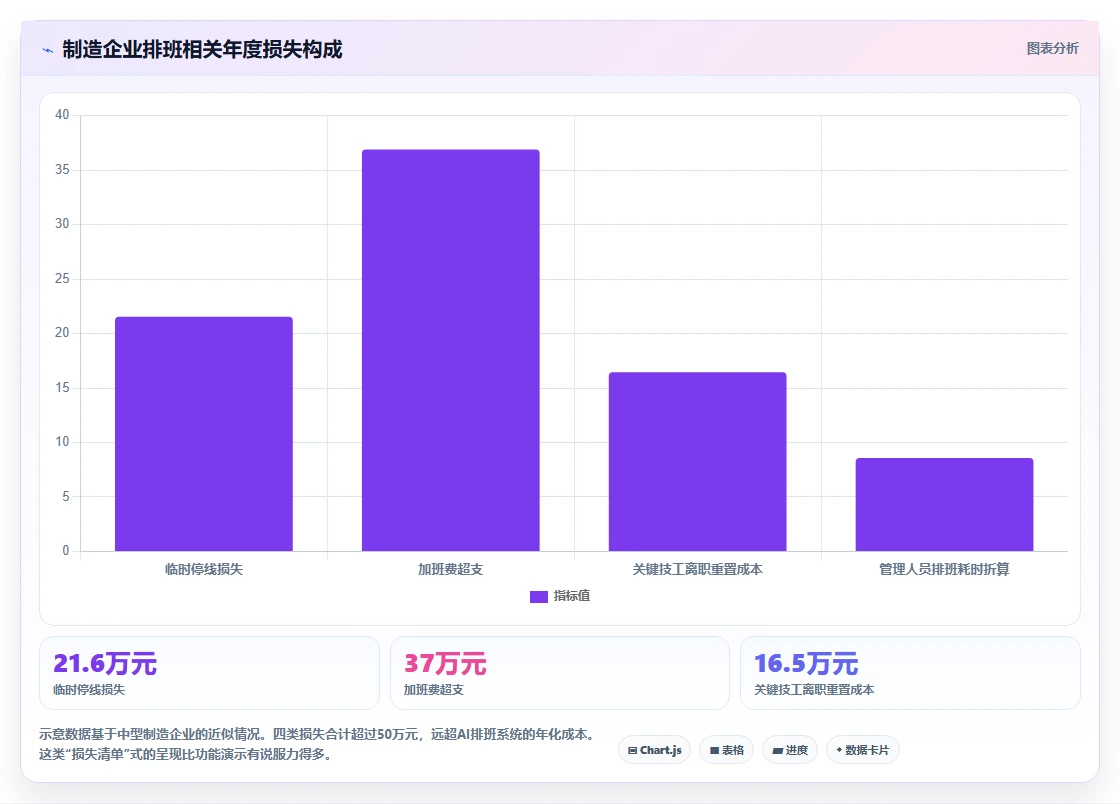Viewport: 1120px width, 804px height.
Task: Click the footnote line starting 这类“损失清单”式
Action: 186,754
